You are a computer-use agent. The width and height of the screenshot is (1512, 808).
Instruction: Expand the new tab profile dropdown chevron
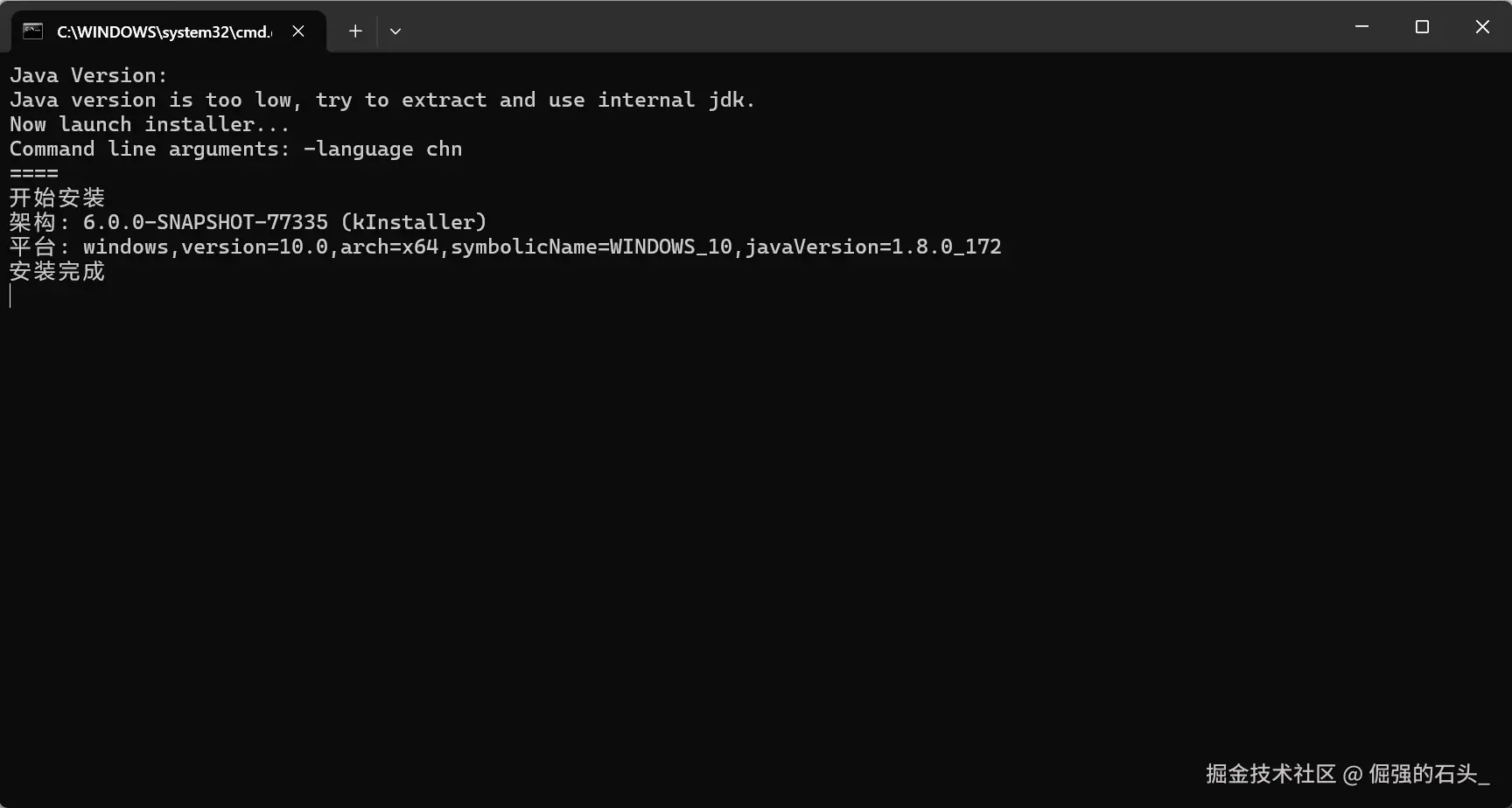(395, 31)
